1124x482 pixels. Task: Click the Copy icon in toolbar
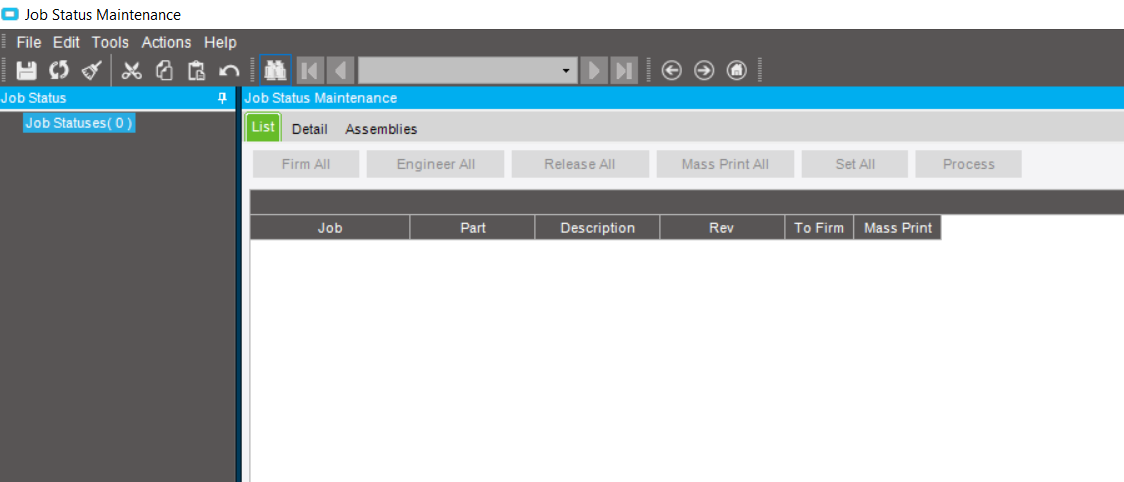164,70
